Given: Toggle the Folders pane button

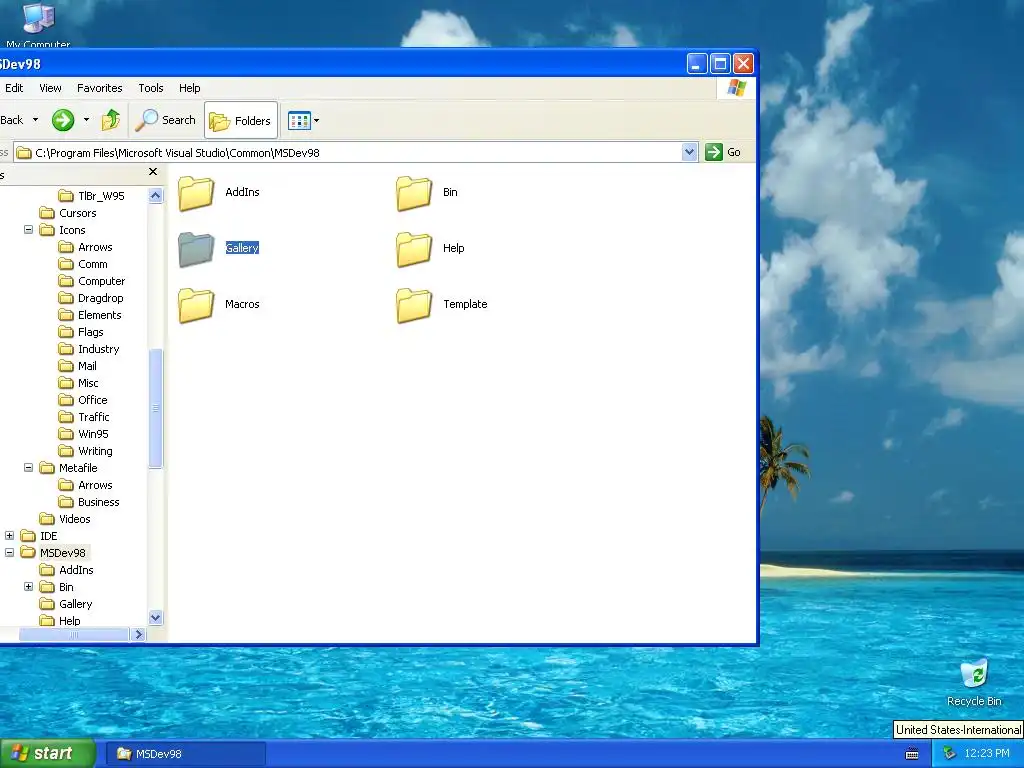Looking at the screenshot, I should pyautogui.click(x=241, y=120).
